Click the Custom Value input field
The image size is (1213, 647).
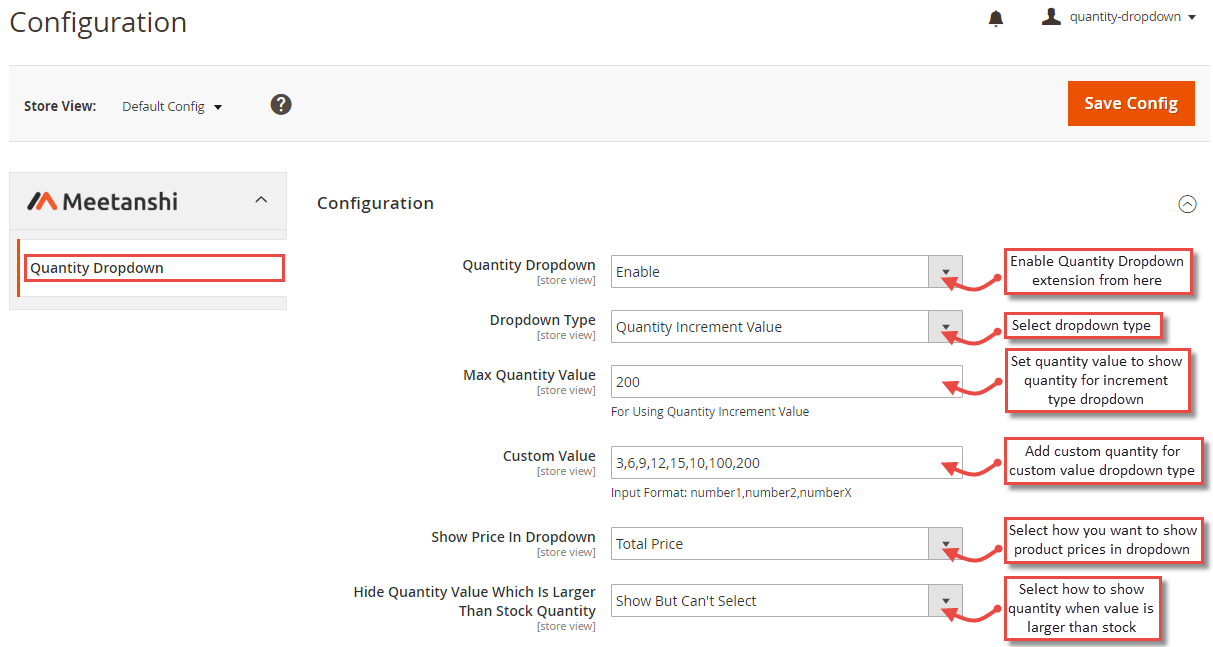click(x=786, y=462)
